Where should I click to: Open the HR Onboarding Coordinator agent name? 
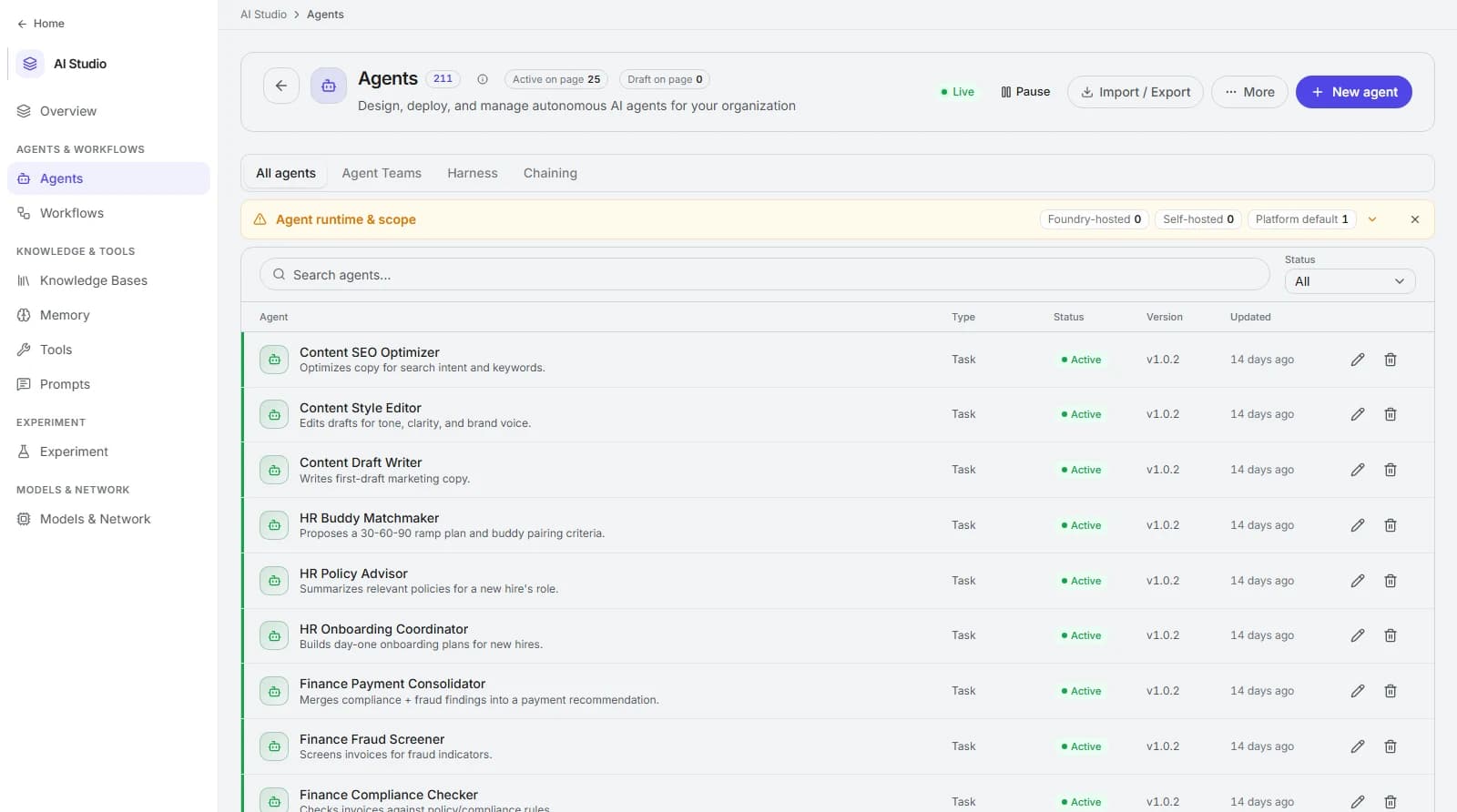383,629
